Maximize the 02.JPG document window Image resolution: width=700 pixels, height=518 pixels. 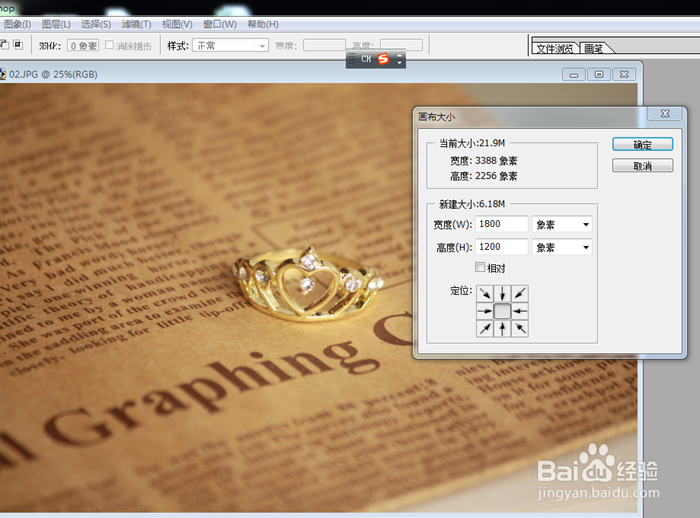(599, 75)
